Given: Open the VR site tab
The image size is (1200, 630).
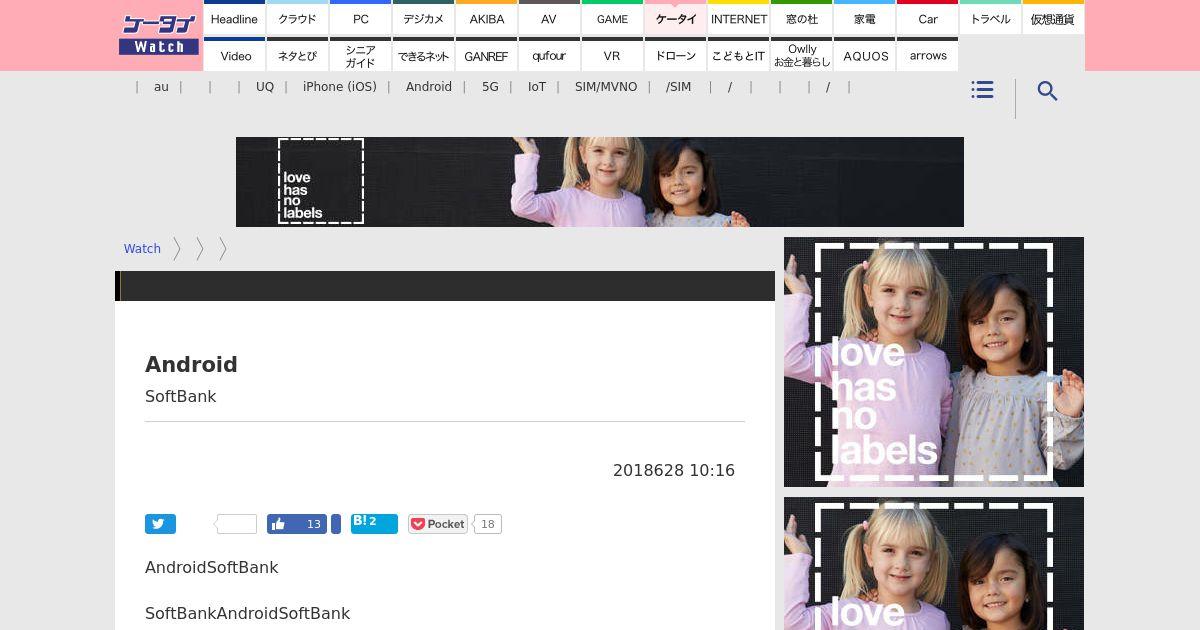Looking at the screenshot, I should coord(612,55).
